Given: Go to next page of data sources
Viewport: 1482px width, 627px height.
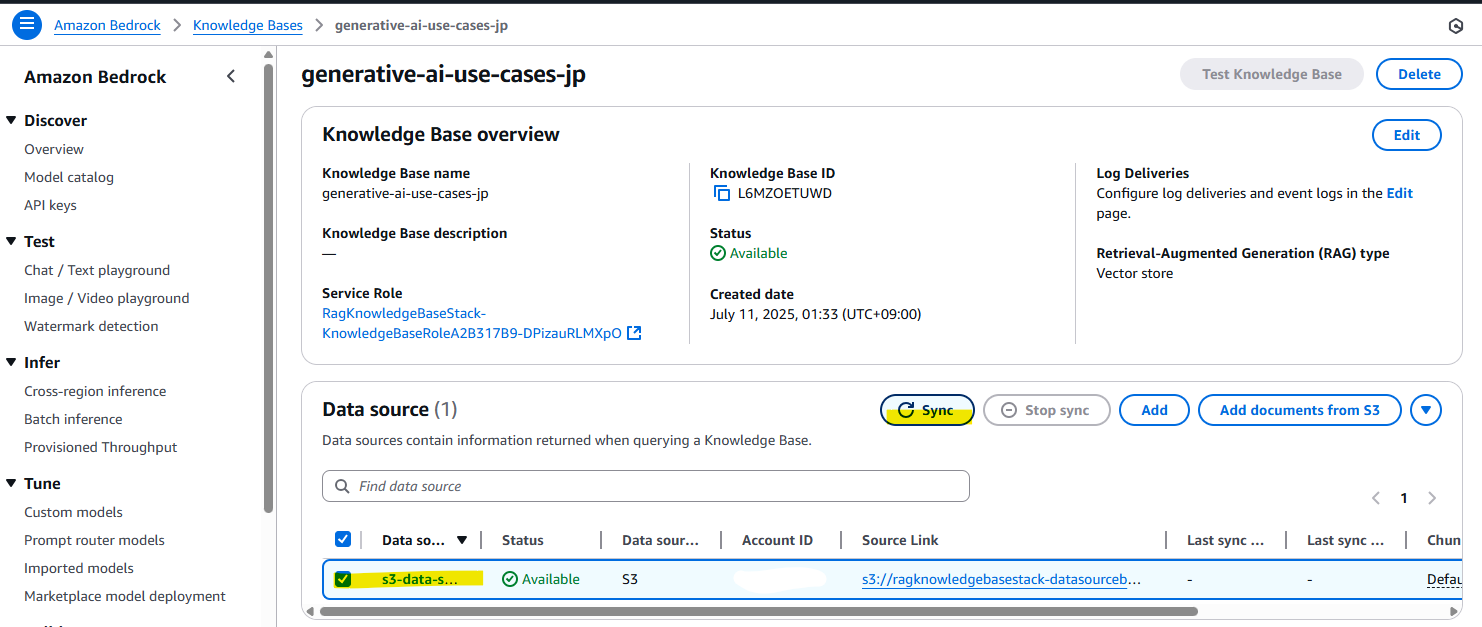Looking at the screenshot, I should pos(1432,498).
